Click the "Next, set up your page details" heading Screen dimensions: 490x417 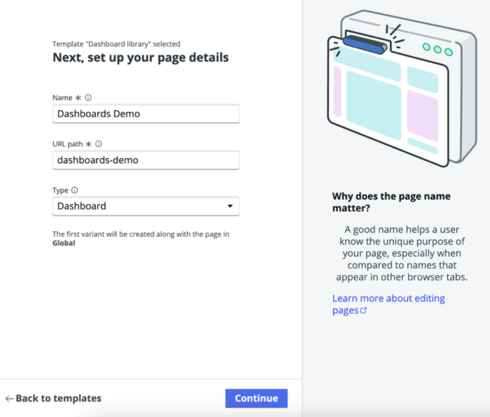click(x=141, y=58)
